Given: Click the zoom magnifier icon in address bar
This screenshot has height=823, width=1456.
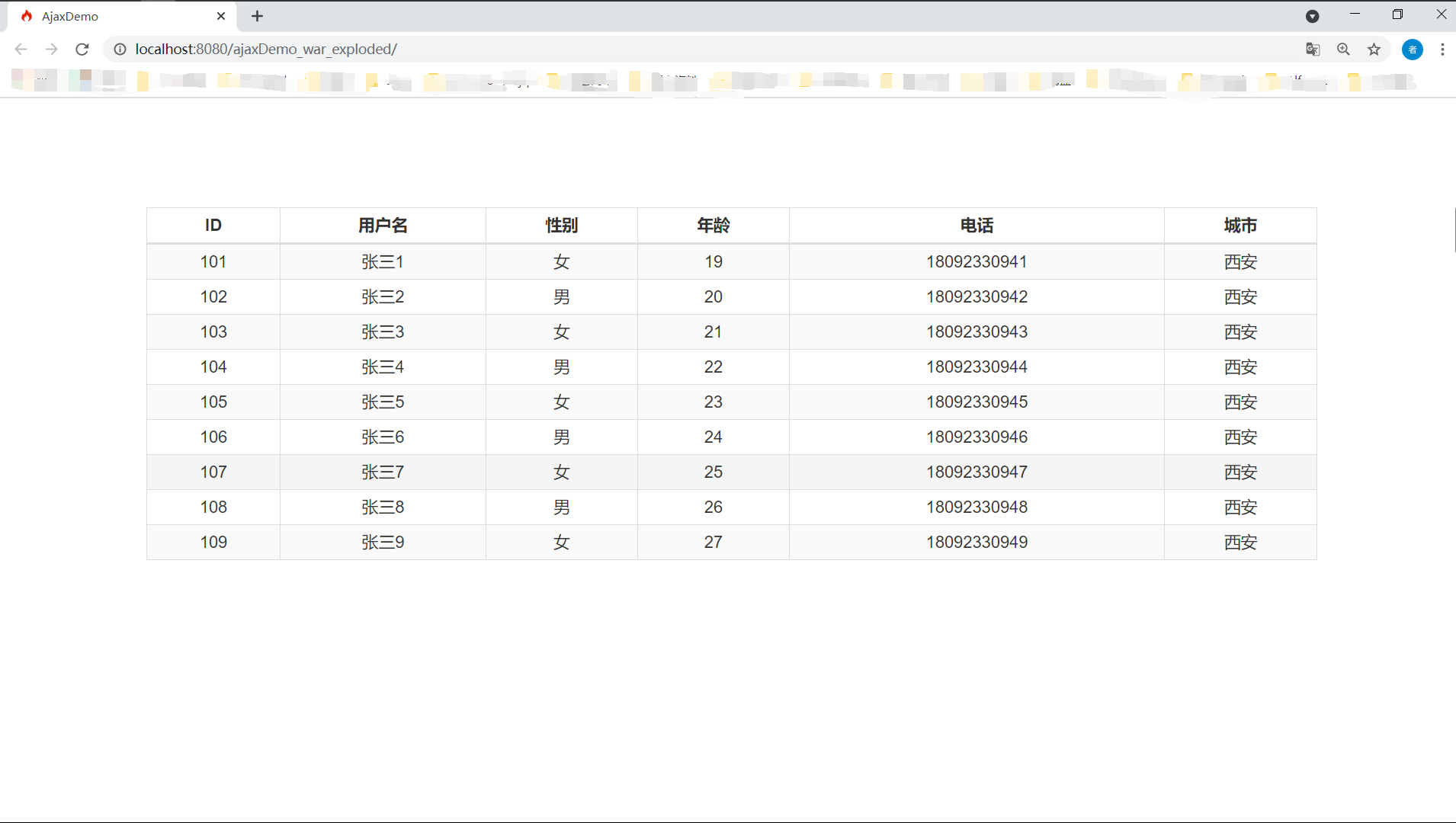Looking at the screenshot, I should tap(1344, 49).
